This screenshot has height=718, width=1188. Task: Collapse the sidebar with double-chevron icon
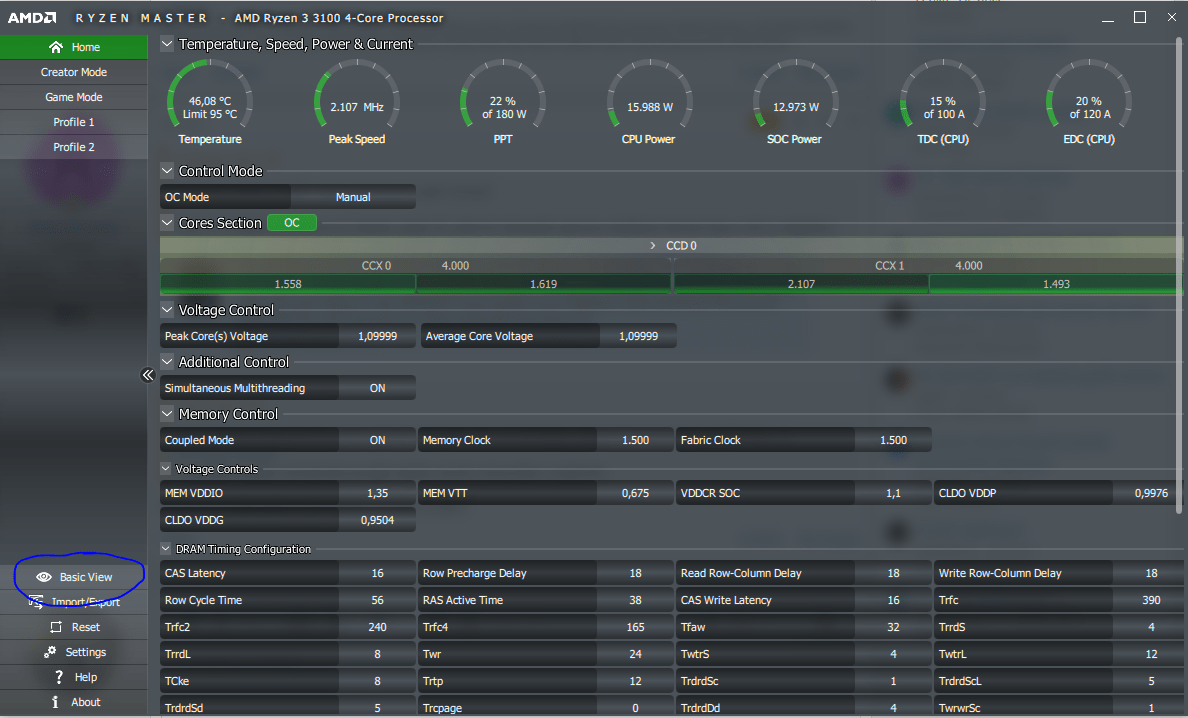tap(148, 375)
